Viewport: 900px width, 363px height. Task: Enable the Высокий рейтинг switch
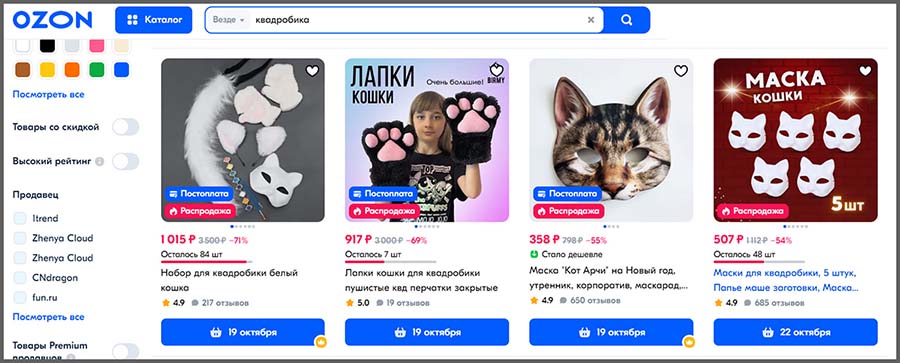pos(126,161)
